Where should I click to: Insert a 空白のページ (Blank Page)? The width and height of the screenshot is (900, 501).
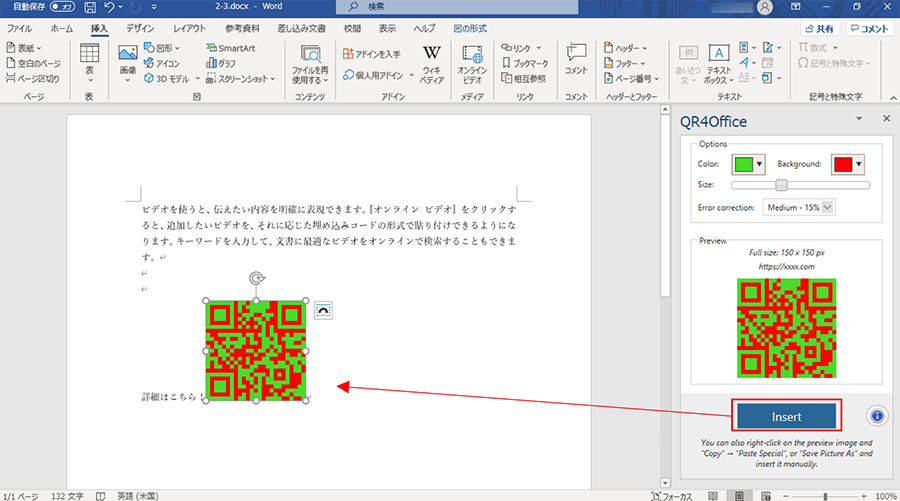tap(33, 63)
